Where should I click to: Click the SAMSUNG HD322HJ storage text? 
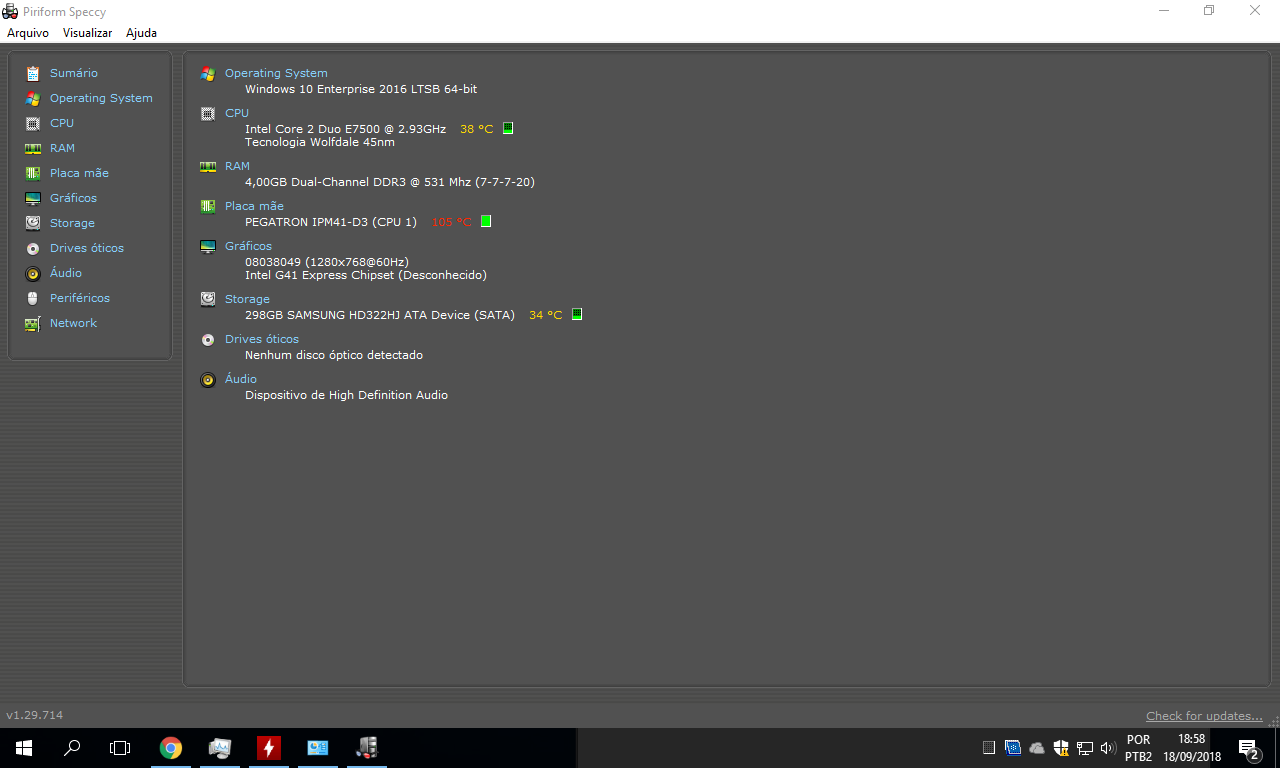(x=380, y=315)
